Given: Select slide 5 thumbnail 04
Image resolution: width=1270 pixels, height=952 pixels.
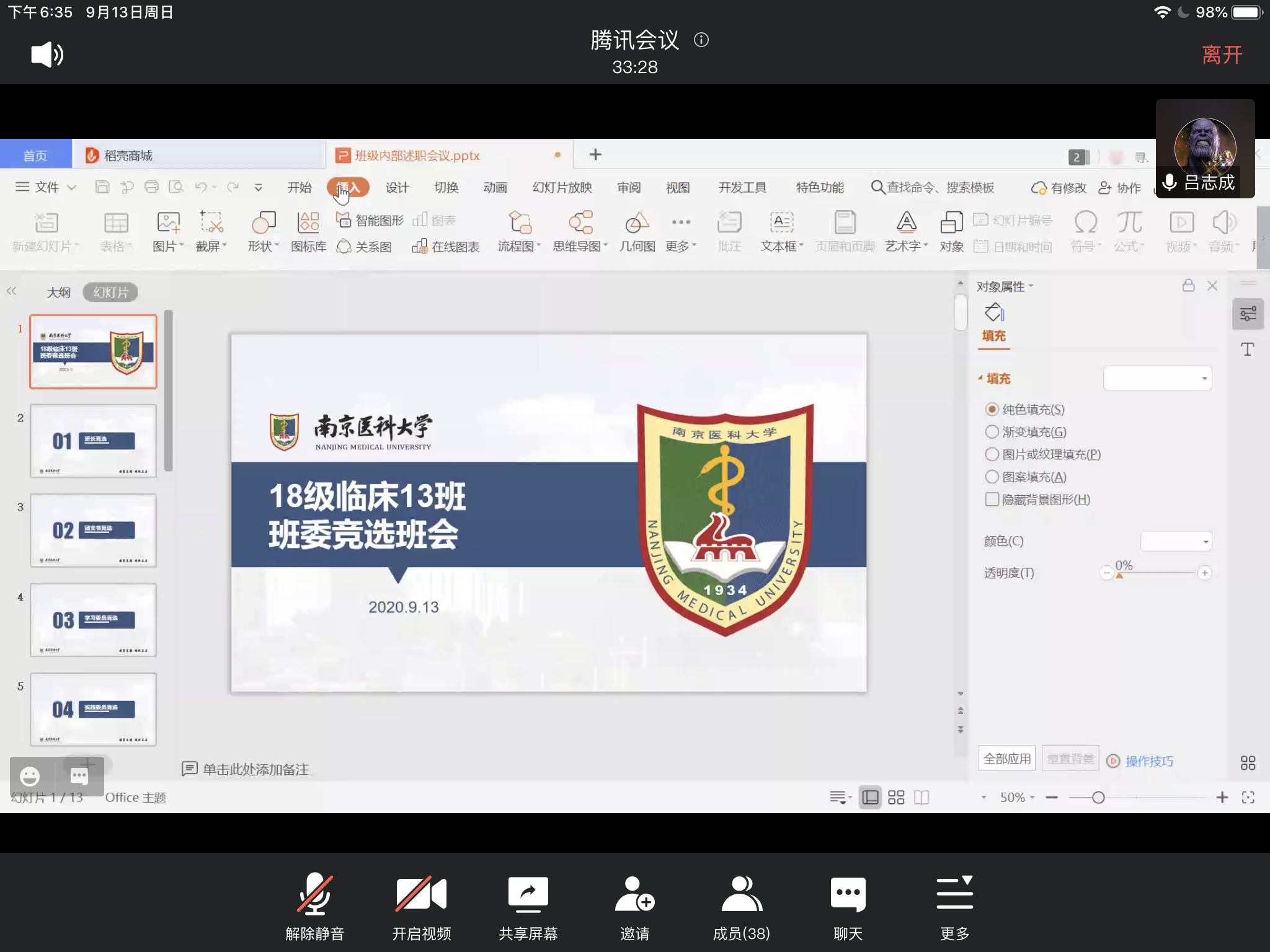Looking at the screenshot, I should pyautogui.click(x=93, y=709).
